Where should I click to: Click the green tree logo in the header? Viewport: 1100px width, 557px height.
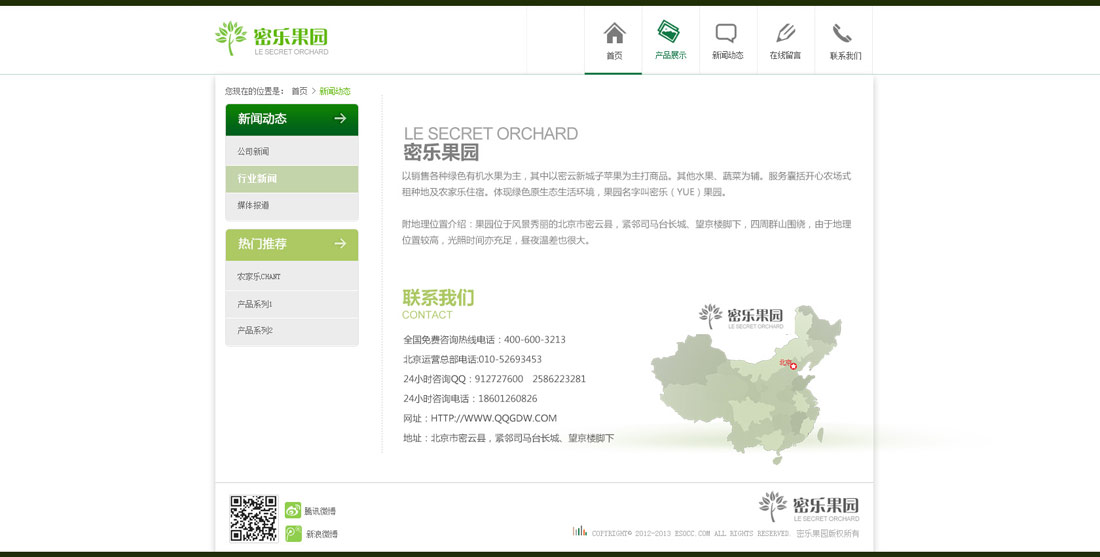(x=231, y=38)
